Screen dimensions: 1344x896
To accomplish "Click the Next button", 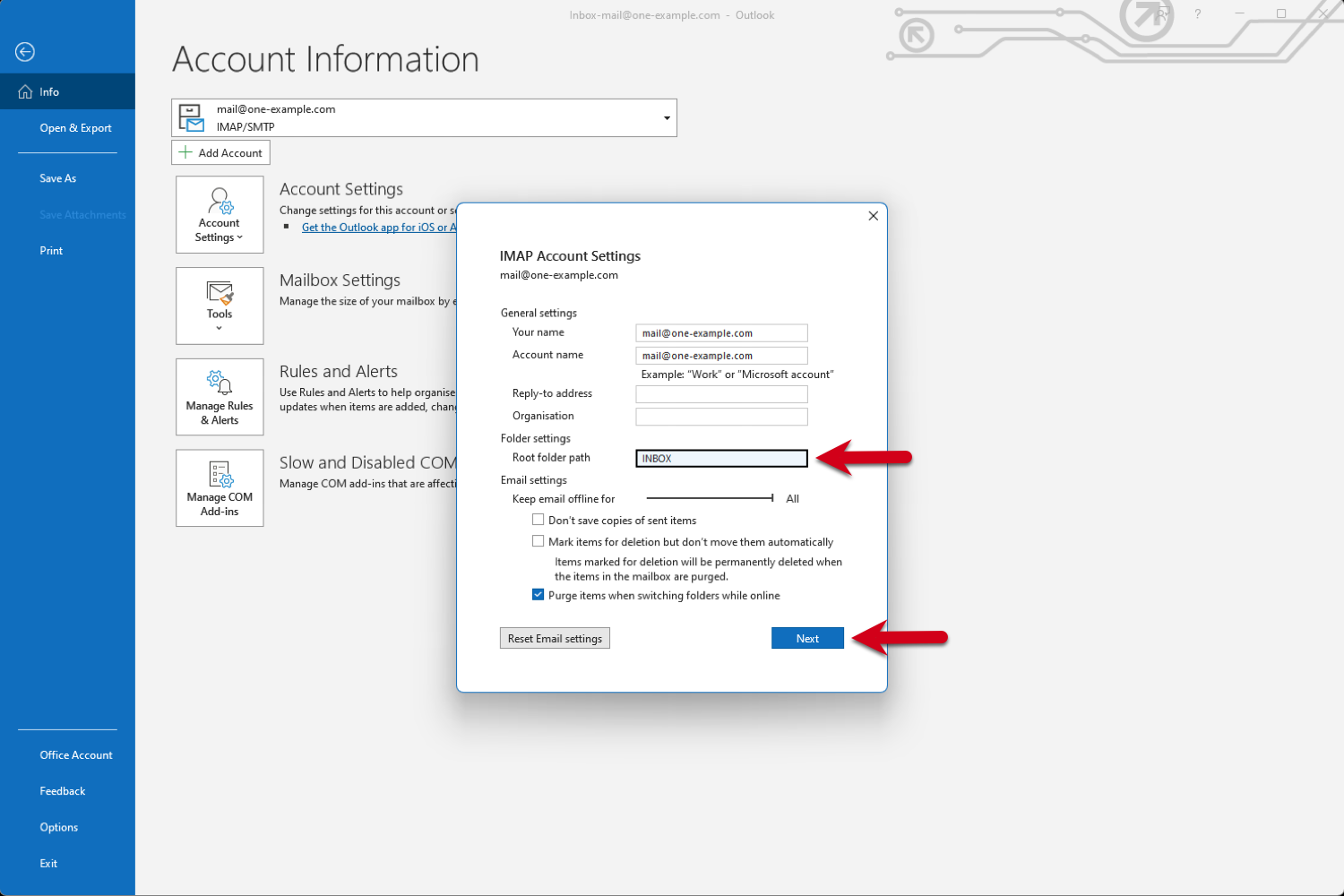I will 806,637.
